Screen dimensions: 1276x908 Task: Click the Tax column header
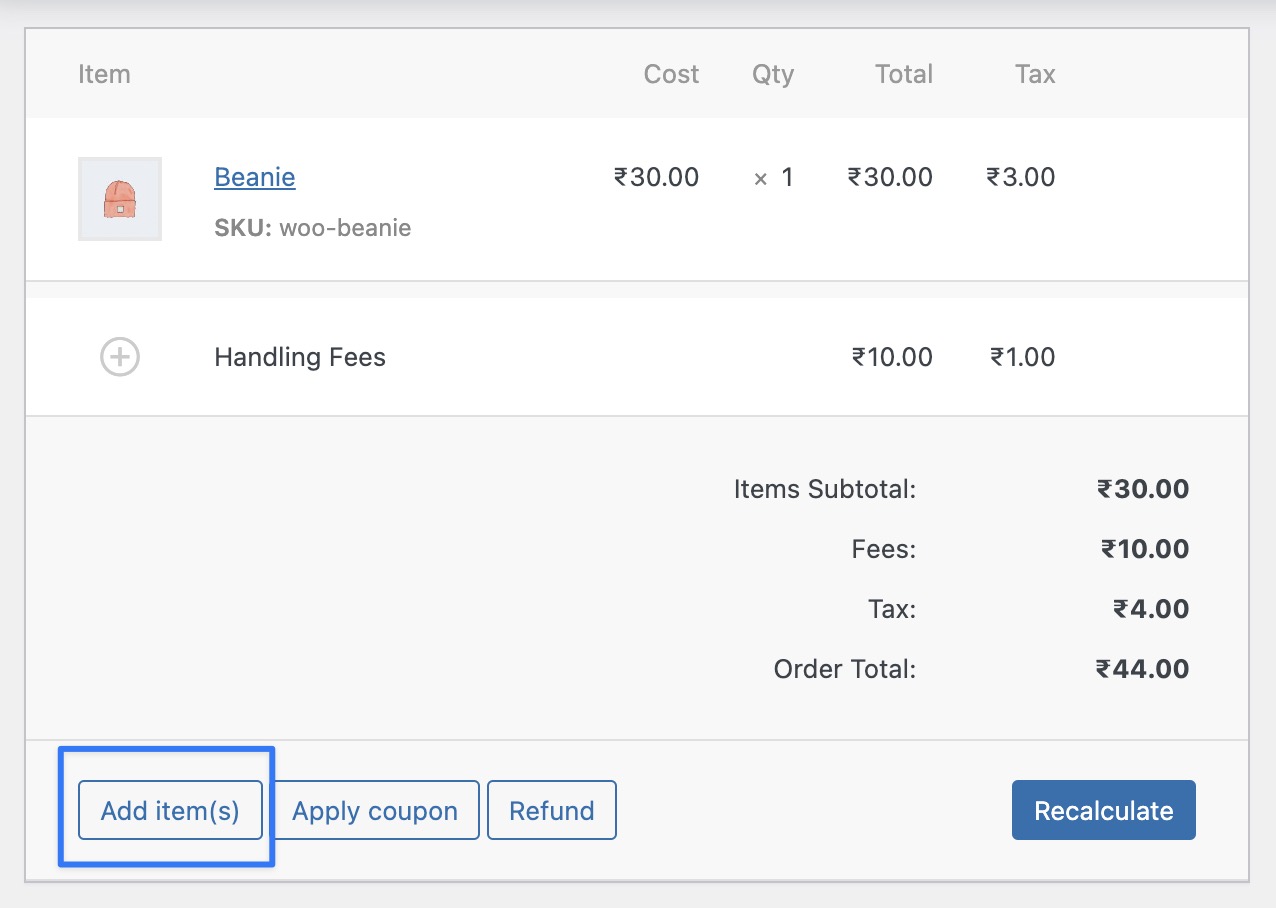point(1035,74)
